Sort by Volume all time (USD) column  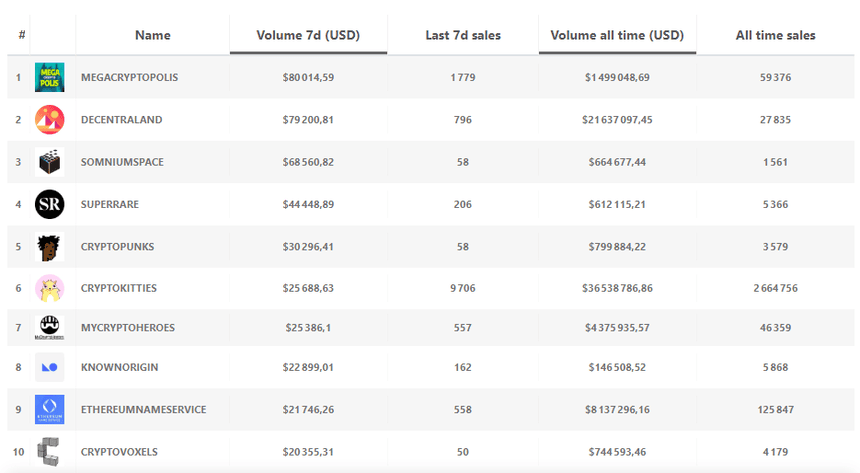(x=617, y=35)
